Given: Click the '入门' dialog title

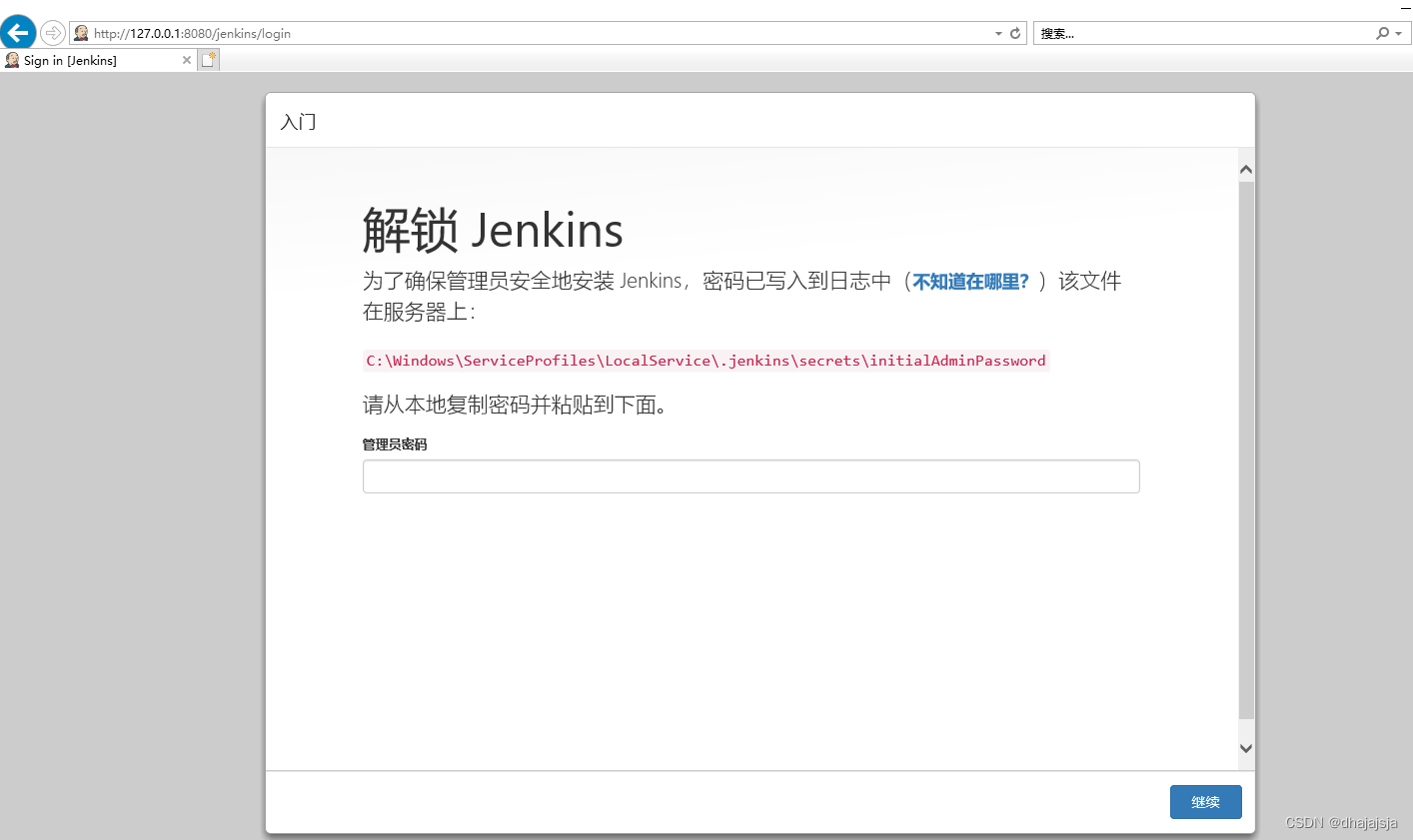Looking at the screenshot, I should (x=298, y=122).
